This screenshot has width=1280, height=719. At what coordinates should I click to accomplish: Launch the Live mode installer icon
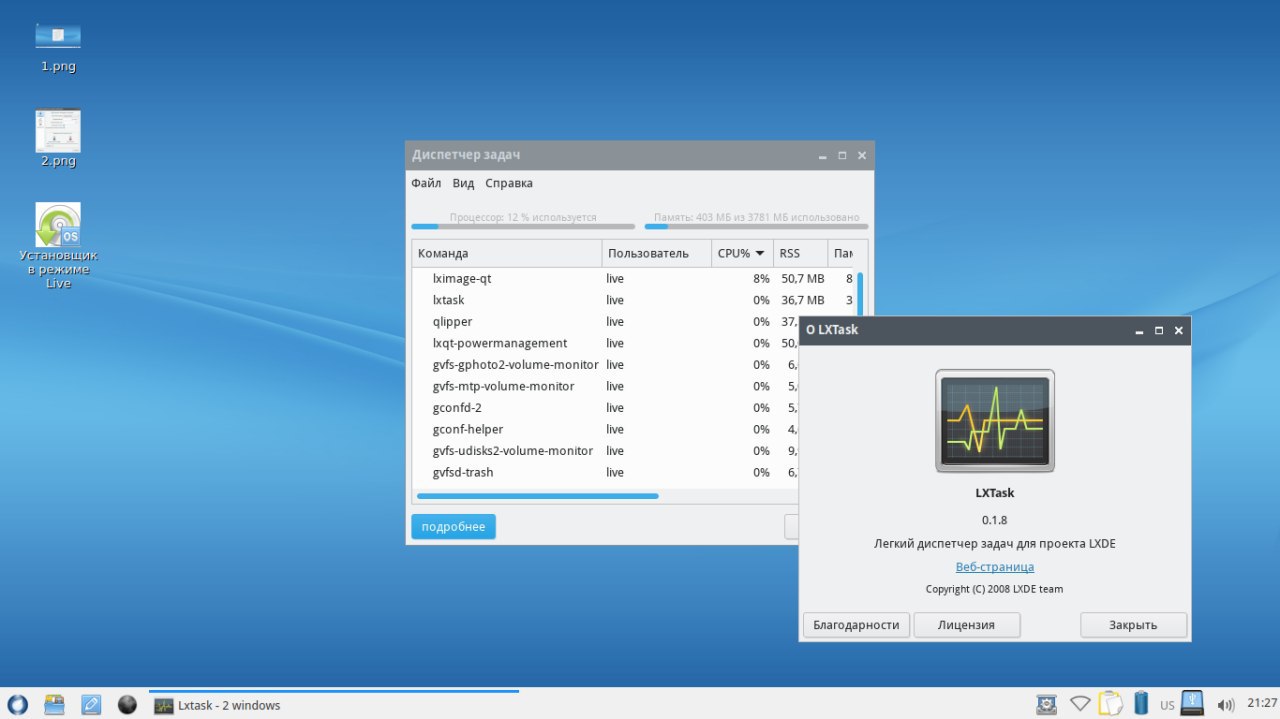coord(58,246)
